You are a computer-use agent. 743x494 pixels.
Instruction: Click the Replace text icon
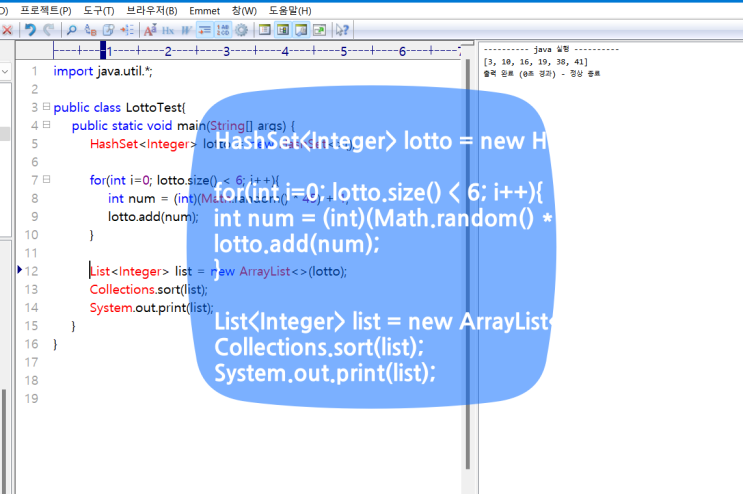click(90, 30)
